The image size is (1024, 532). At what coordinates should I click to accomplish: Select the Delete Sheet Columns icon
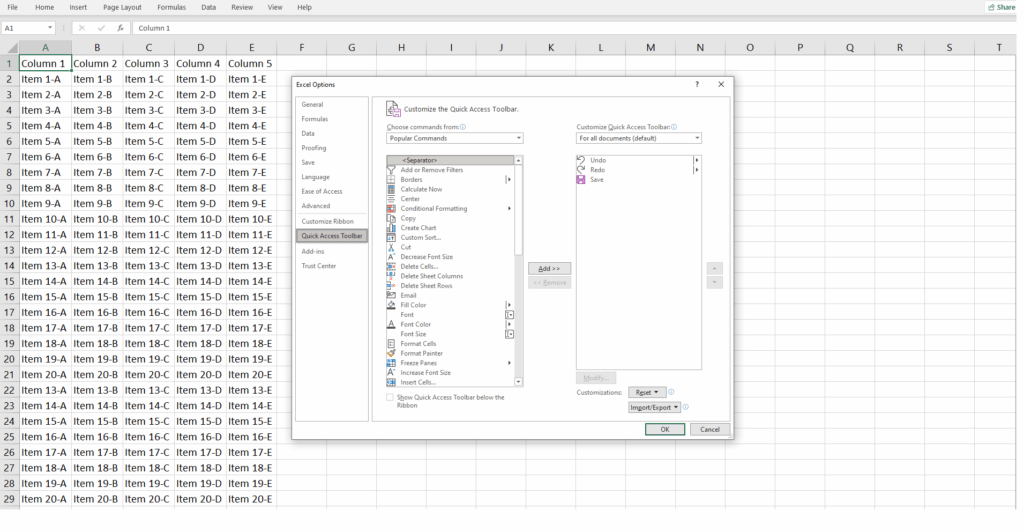(391, 276)
